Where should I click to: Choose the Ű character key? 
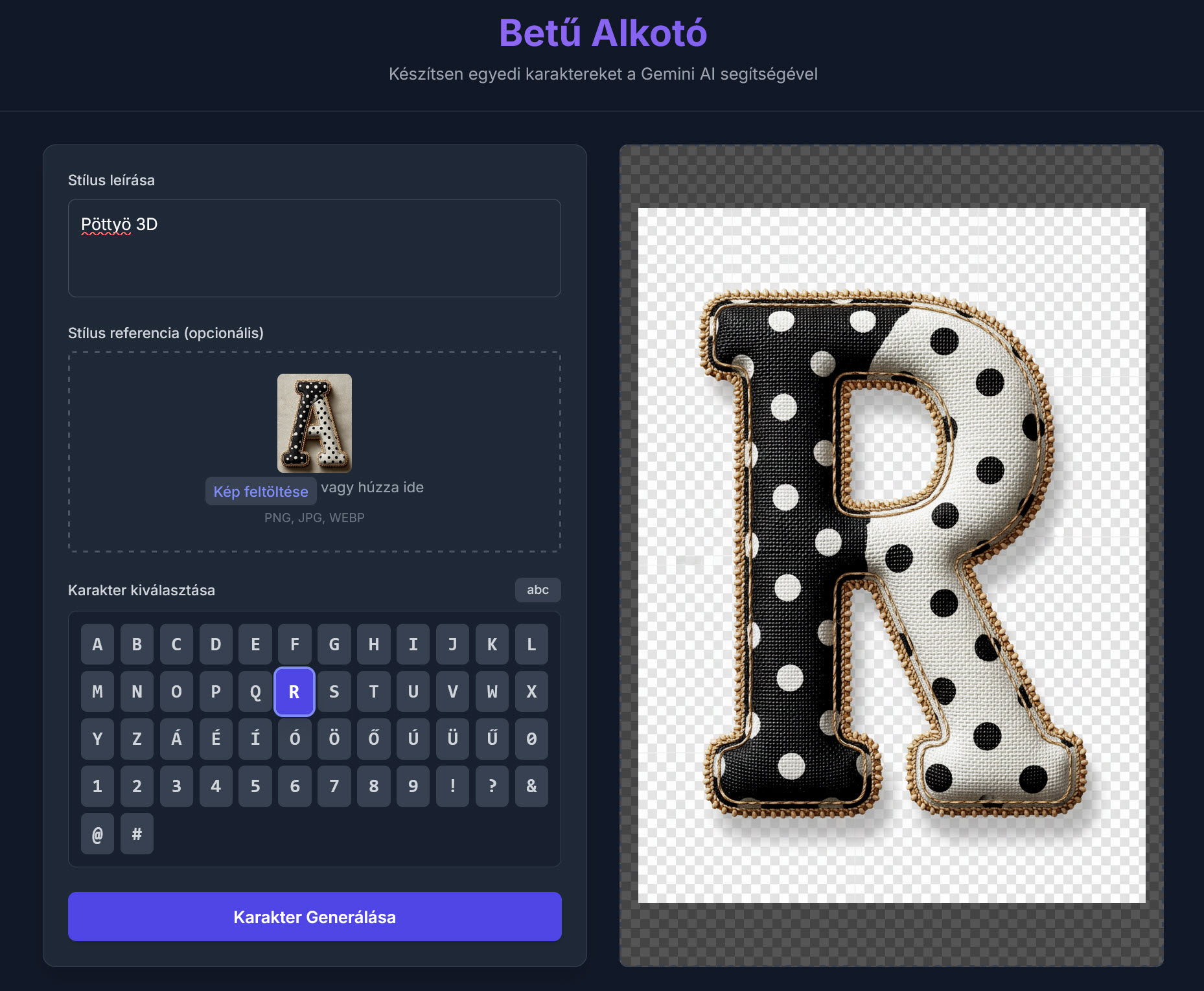tap(492, 739)
